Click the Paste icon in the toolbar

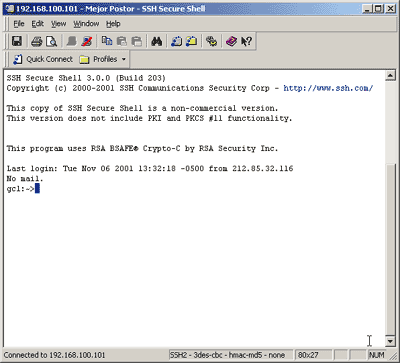(122, 41)
